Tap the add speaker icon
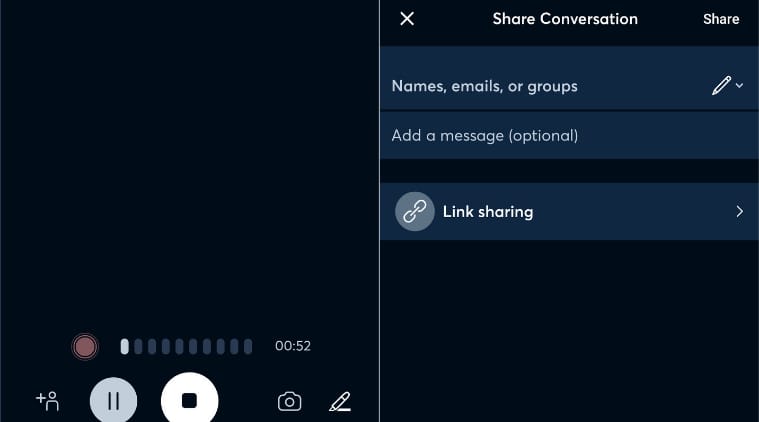 (x=47, y=401)
